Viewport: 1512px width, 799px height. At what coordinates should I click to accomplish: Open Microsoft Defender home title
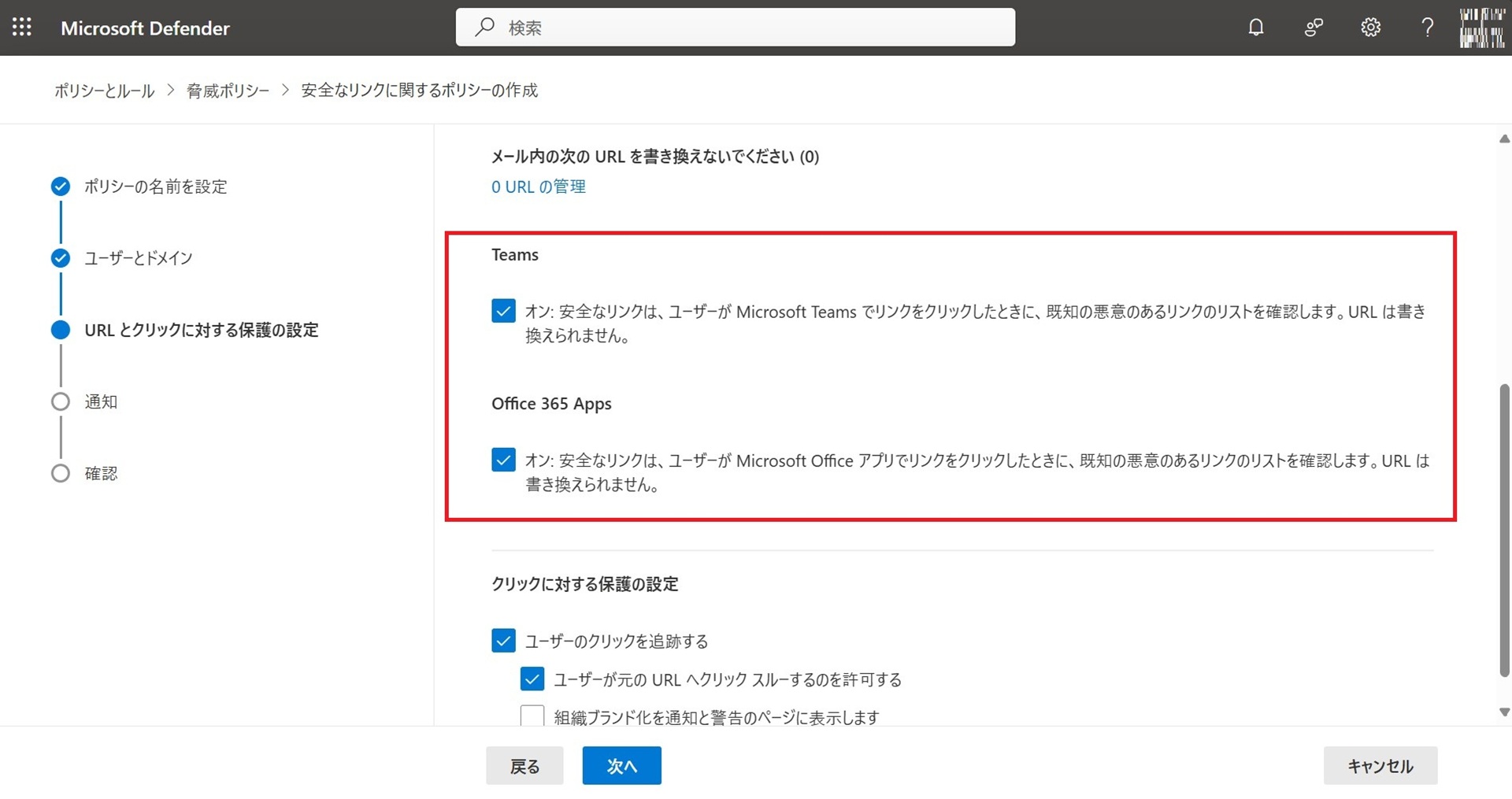point(145,28)
